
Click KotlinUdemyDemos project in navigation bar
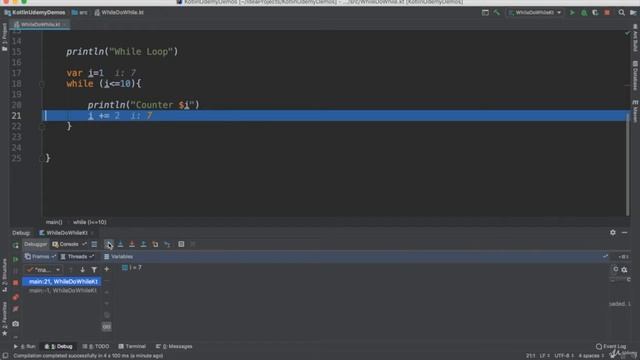(x=35, y=13)
